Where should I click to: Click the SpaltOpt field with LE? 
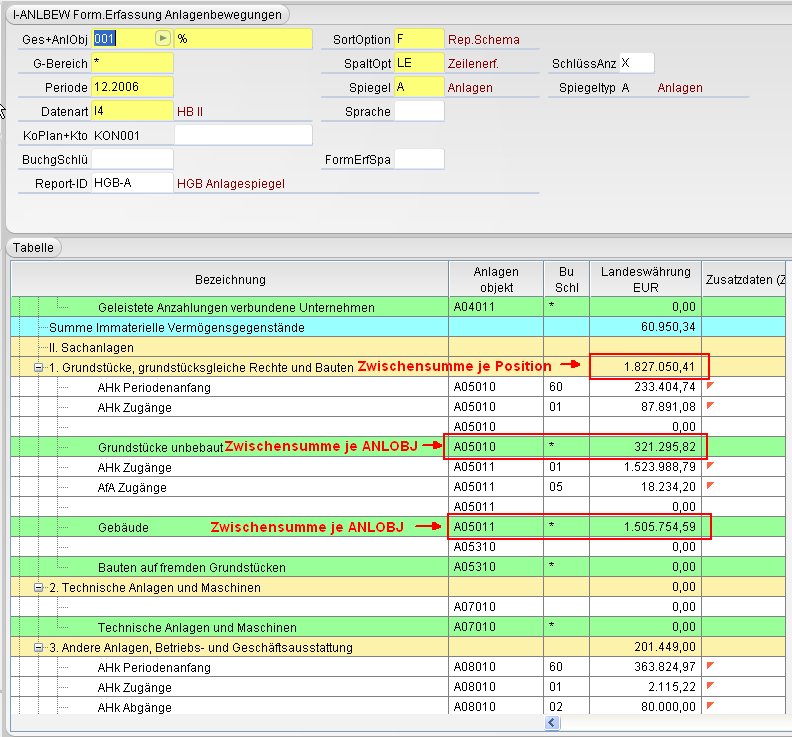(x=419, y=63)
